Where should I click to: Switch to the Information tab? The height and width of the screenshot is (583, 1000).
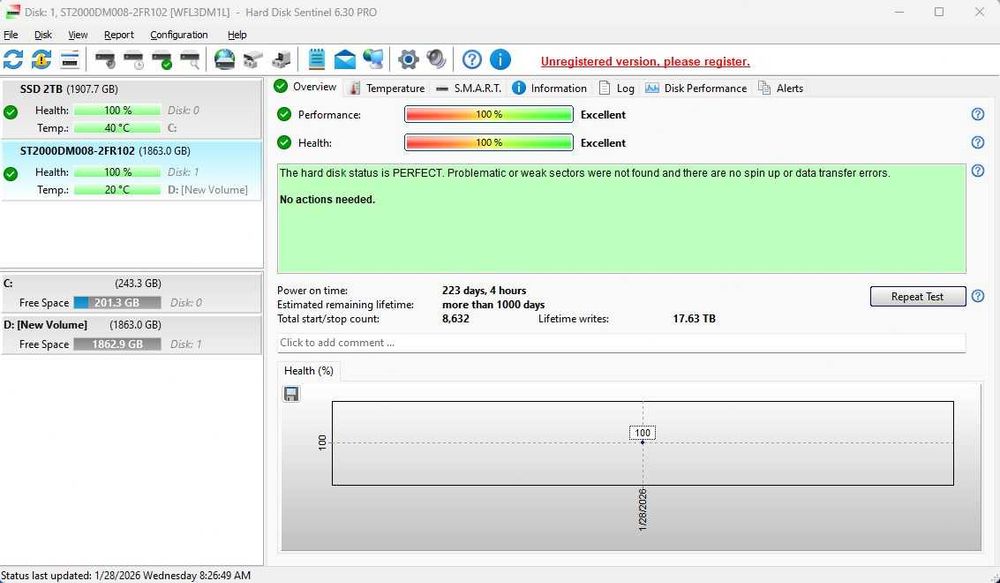click(x=550, y=88)
